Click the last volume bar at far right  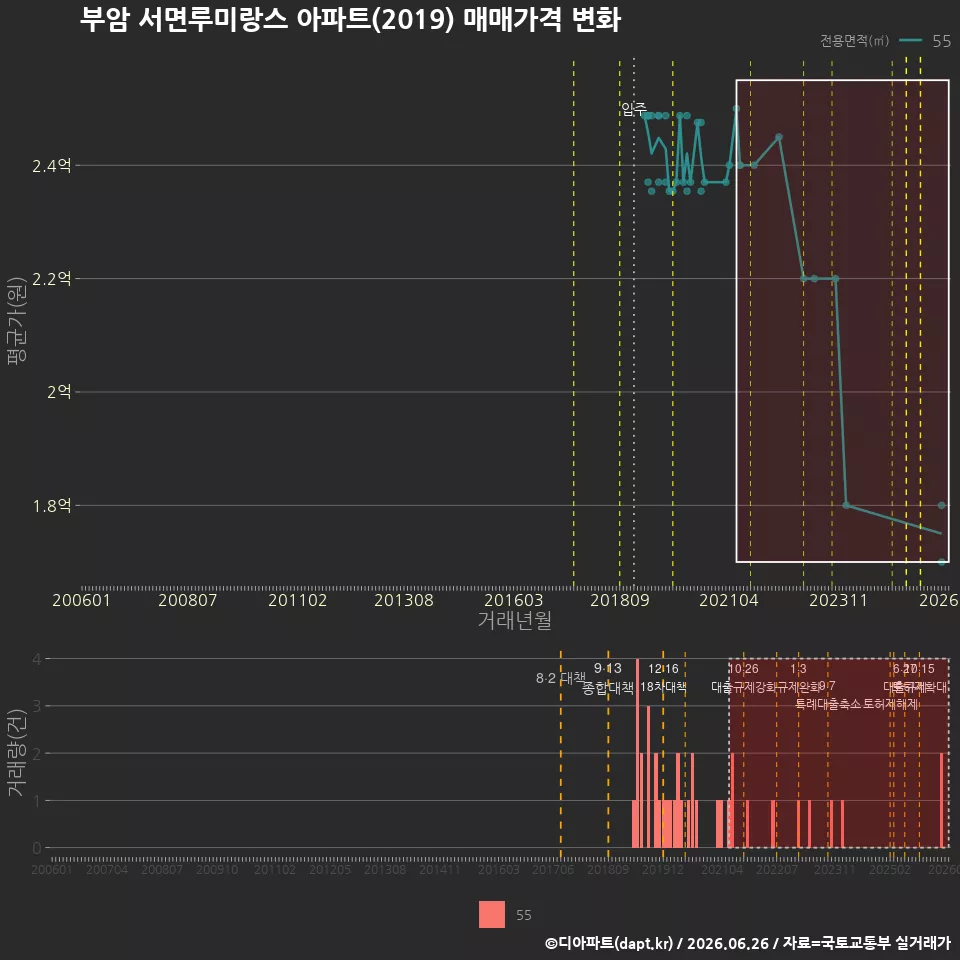pyautogui.click(x=942, y=800)
